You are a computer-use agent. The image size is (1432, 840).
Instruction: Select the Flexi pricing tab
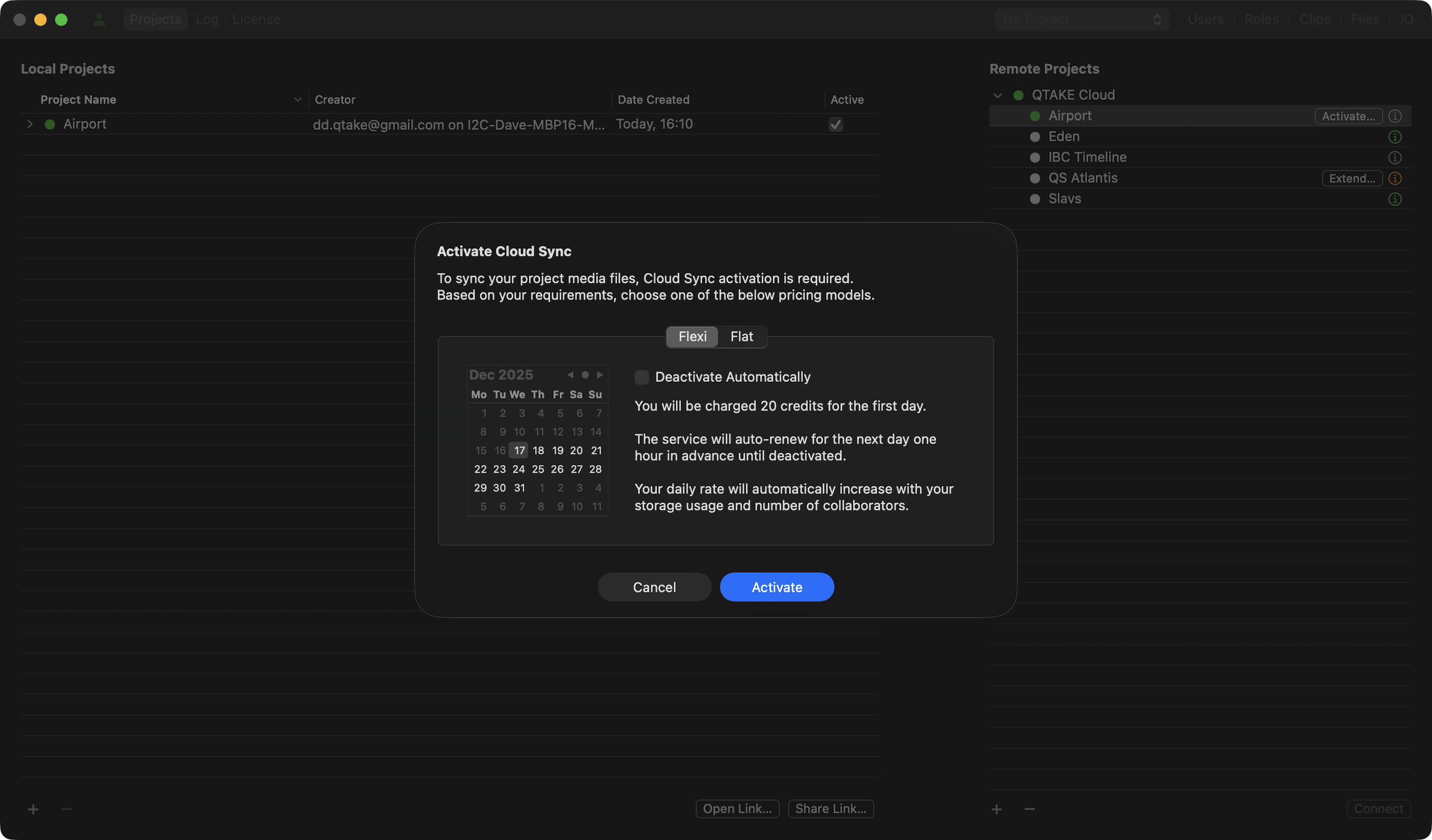[x=692, y=337]
